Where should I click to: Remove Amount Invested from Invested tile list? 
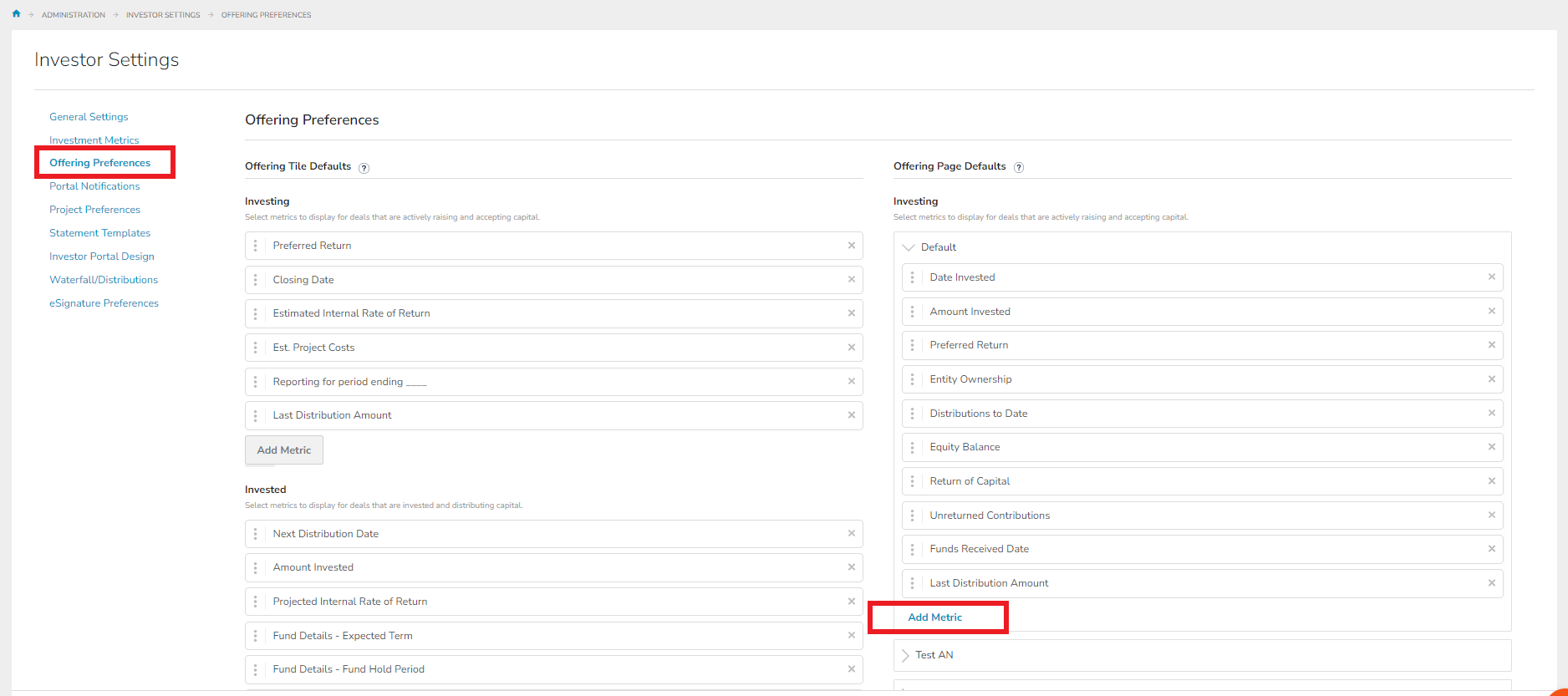pyautogui.click(x=852, y=567)
